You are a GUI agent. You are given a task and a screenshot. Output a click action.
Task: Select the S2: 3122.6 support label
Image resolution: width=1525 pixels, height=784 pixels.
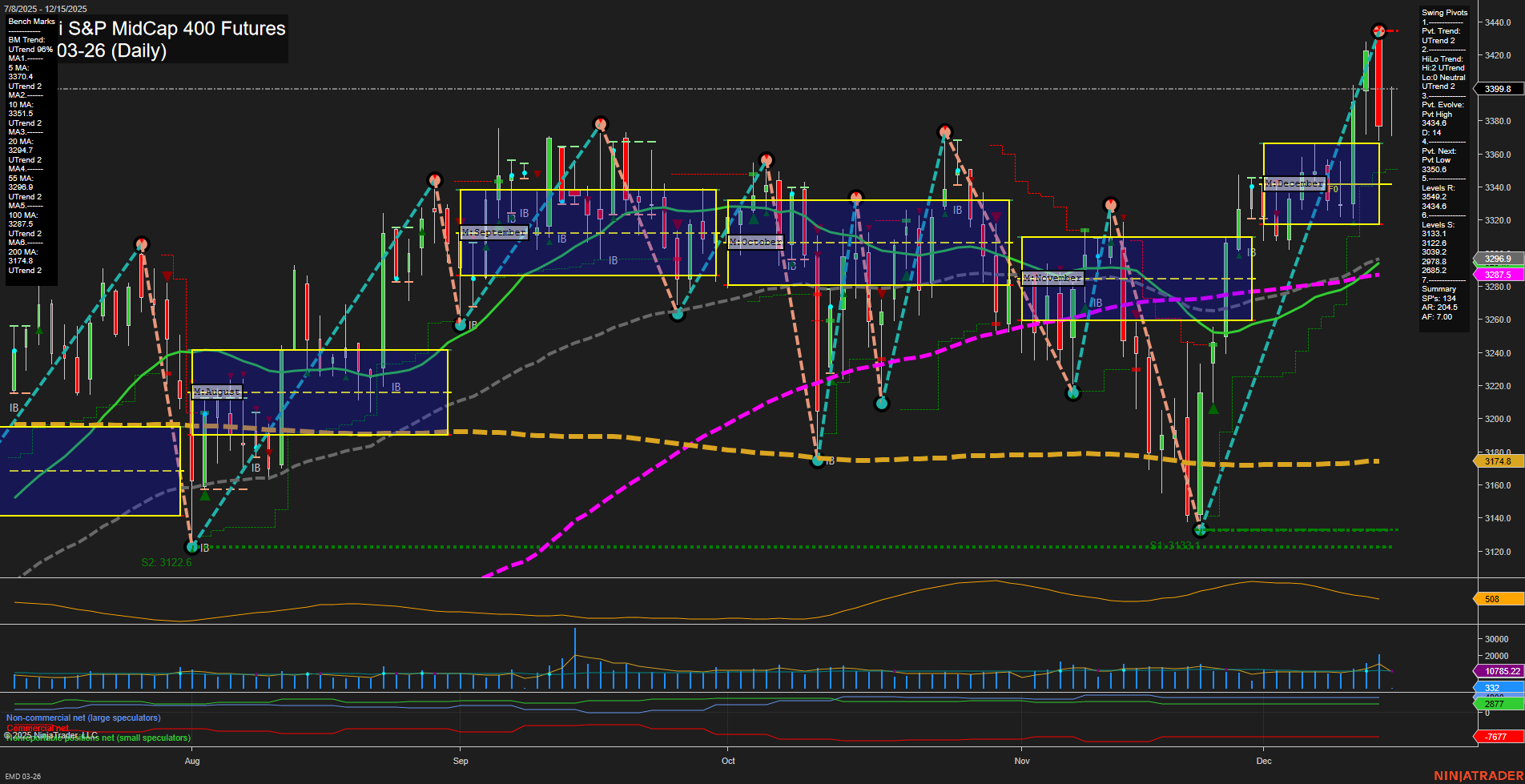point(166,561)
